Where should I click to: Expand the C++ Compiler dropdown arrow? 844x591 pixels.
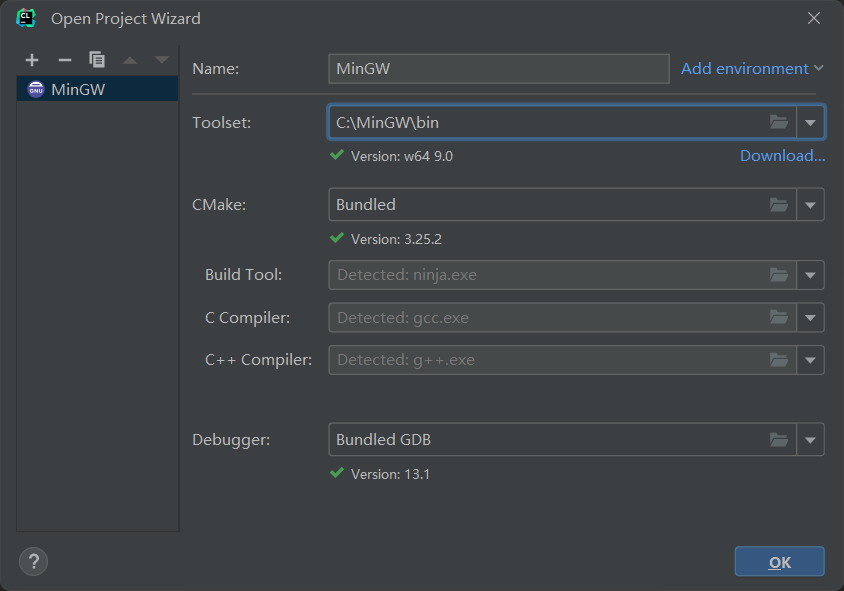811,360
